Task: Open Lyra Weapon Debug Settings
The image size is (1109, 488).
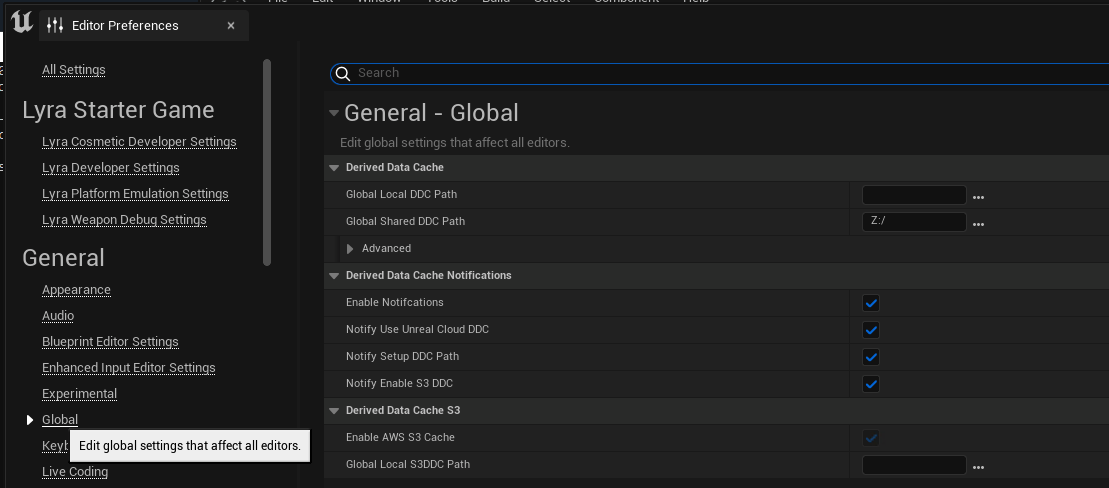Action: 124,220
